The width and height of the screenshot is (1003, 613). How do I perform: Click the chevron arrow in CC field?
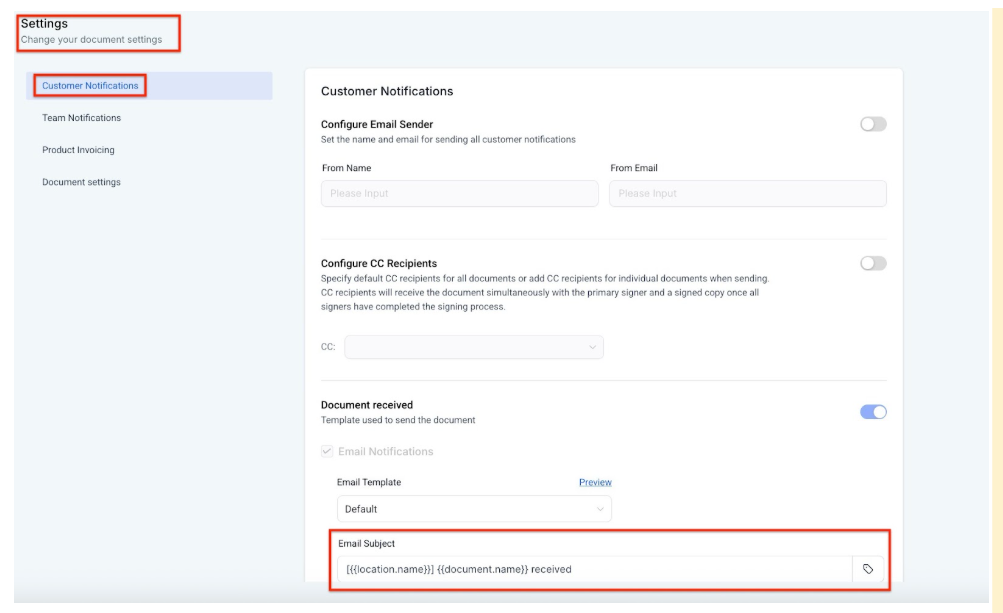tap(592, 347)
